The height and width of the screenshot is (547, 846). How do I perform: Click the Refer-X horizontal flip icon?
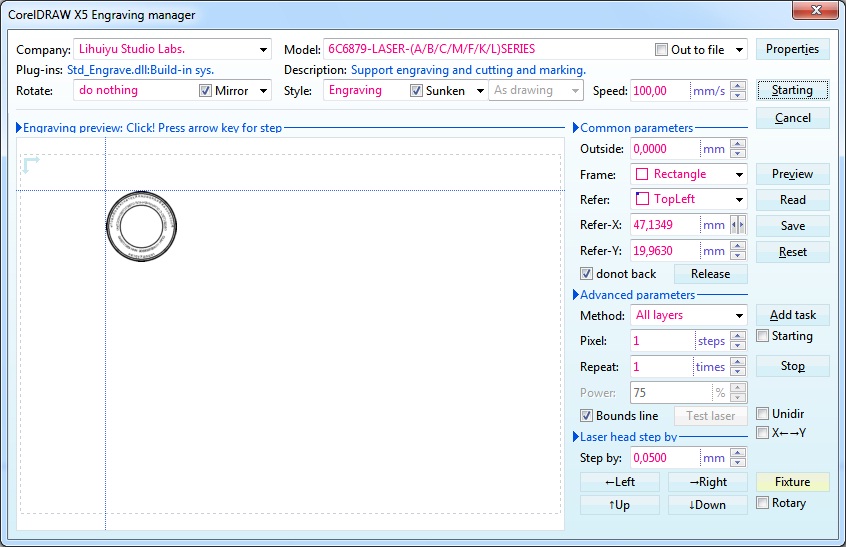(x=738, y=225)
